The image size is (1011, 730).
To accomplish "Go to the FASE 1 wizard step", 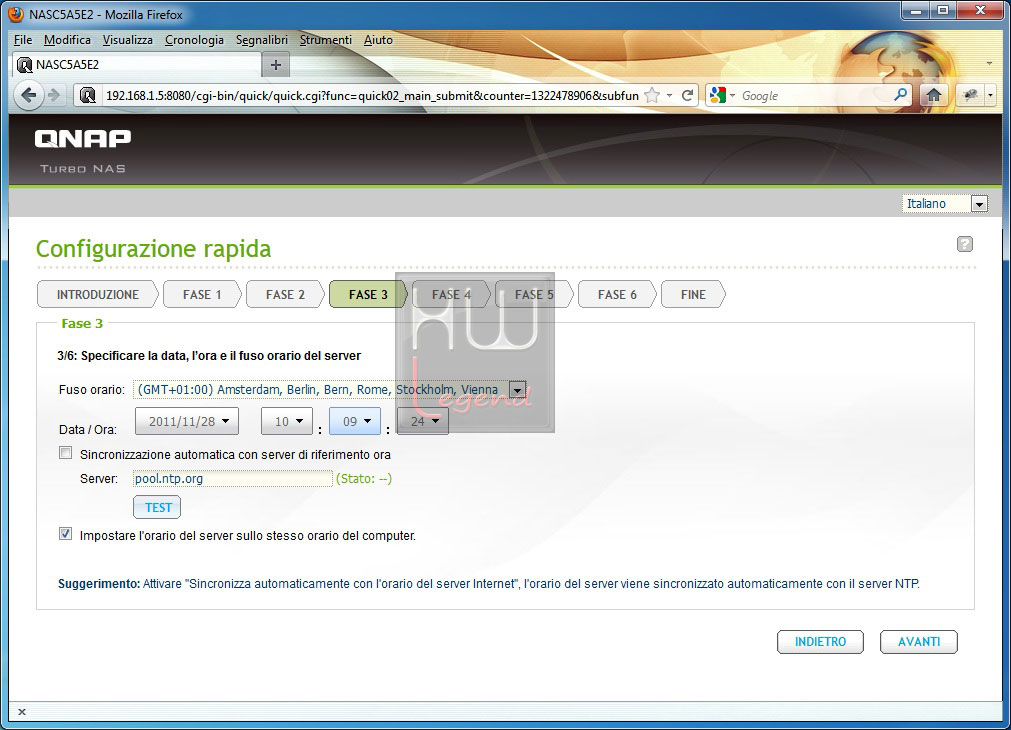I will 202,295.
